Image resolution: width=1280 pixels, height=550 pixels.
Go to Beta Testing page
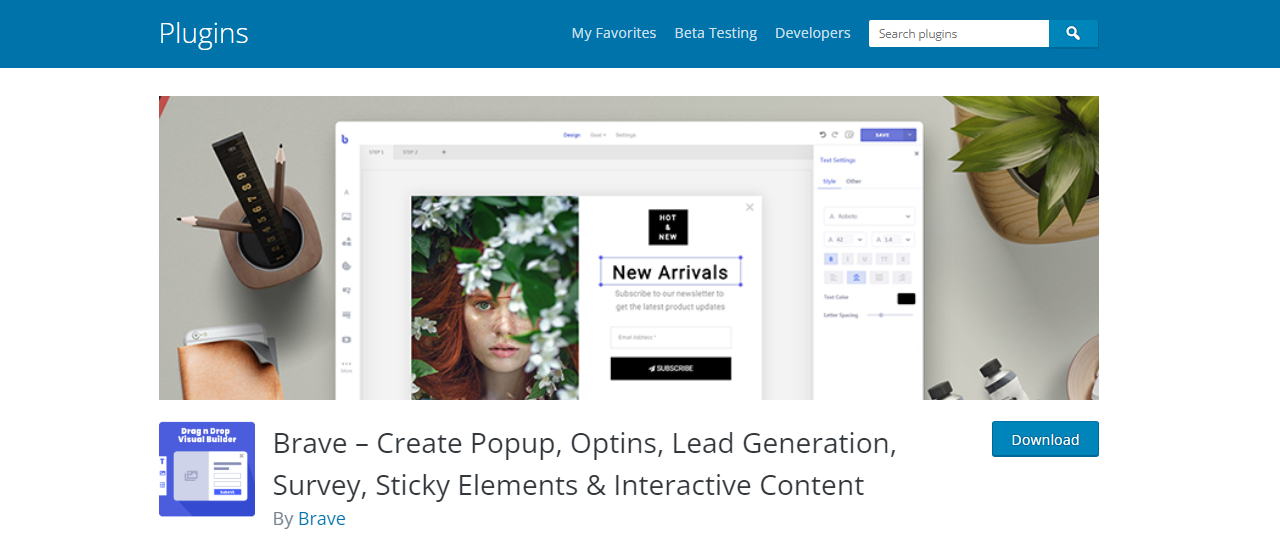click(716, 33)
